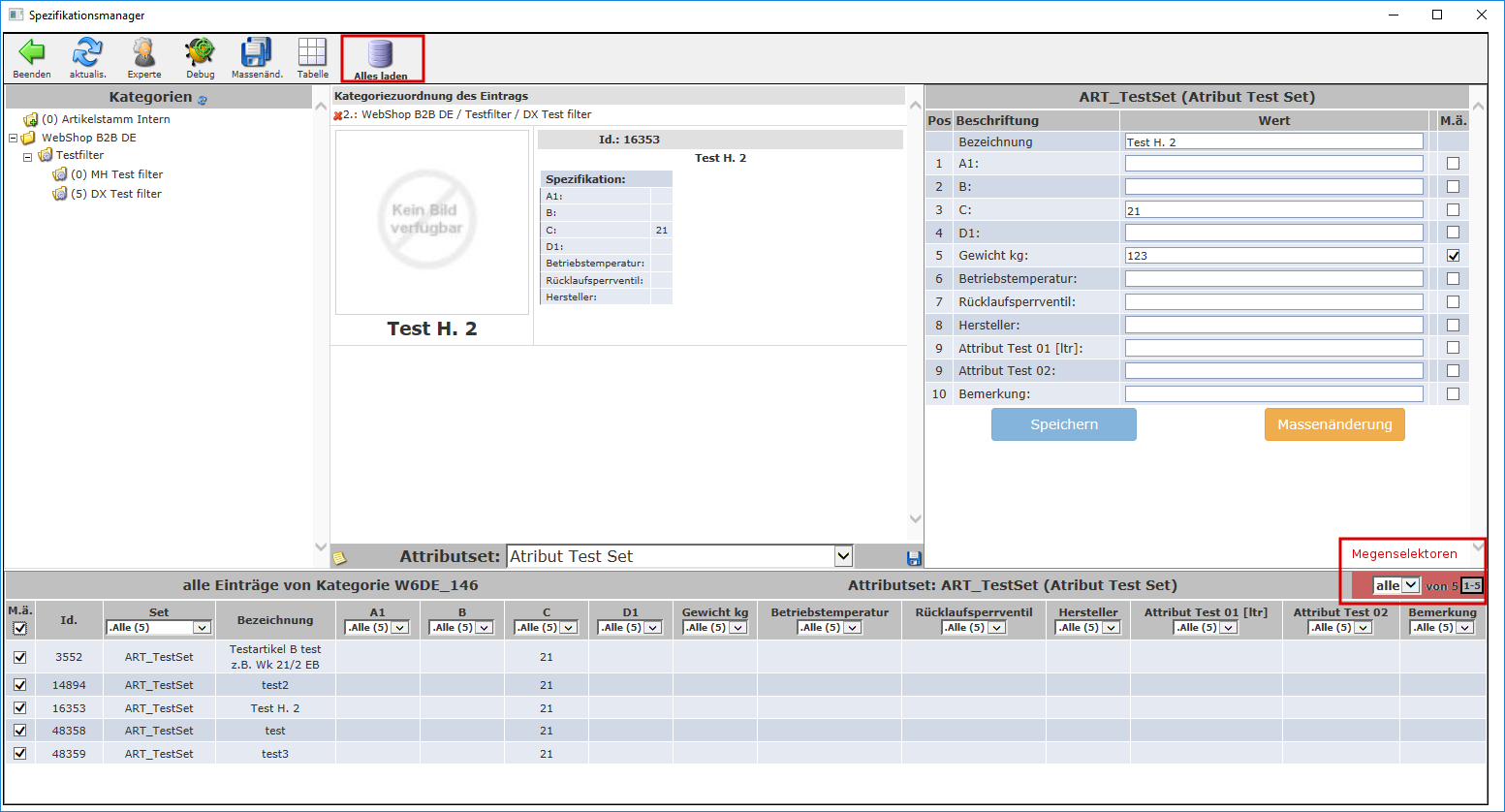The height and width of the screenshot is (812, 1505).
Task: Open the Attributset dropdown list
Action: (x=843, y=556)
